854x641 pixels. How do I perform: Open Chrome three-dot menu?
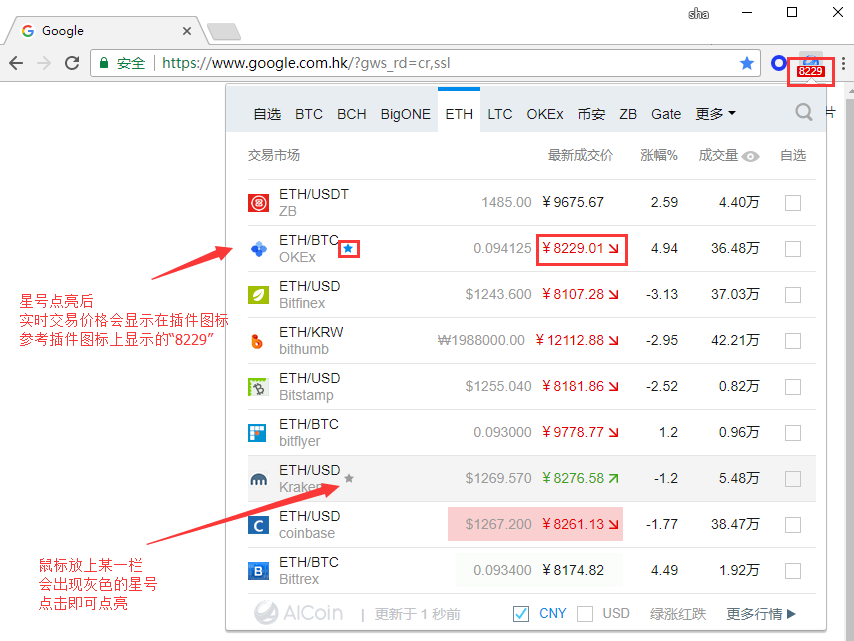[x=843, y=63]
